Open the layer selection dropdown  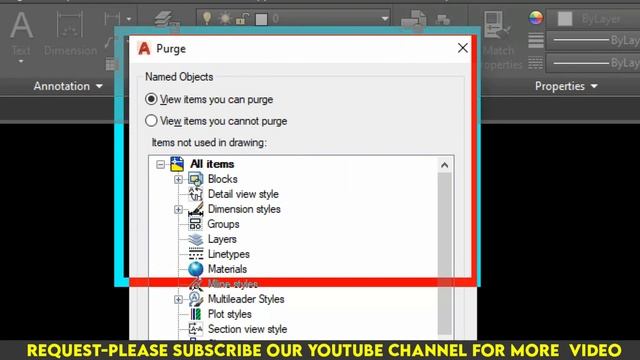pyautogui.click(x=384, y=19)
